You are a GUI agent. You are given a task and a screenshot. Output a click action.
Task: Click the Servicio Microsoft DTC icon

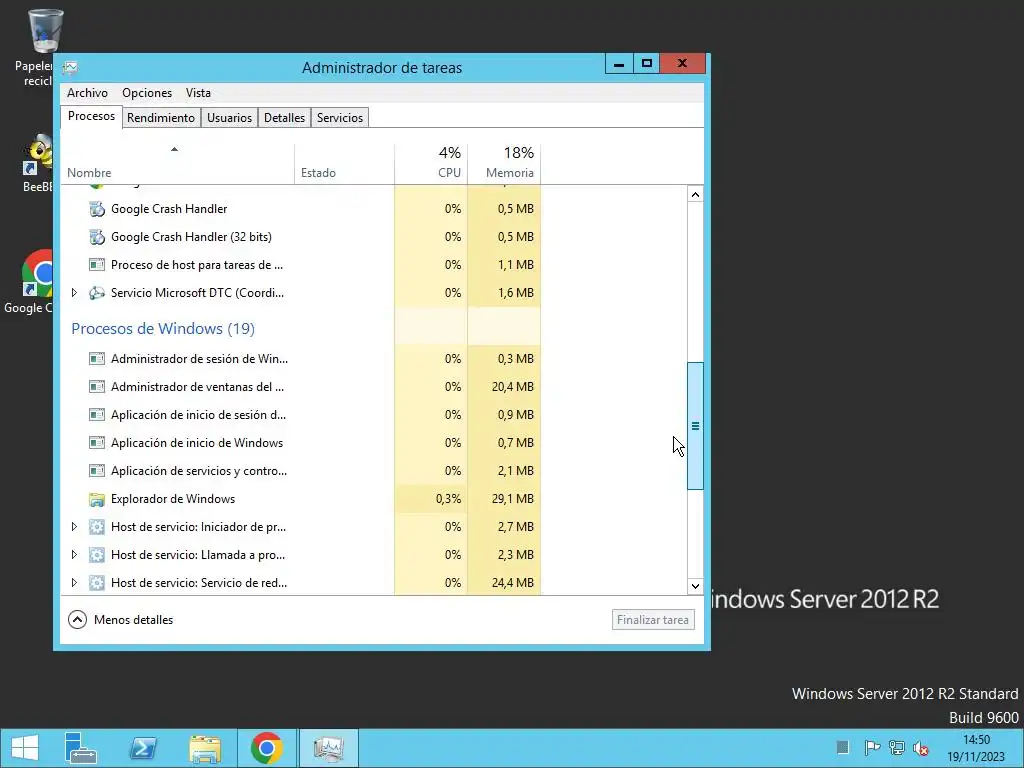[x=97, y=293]
